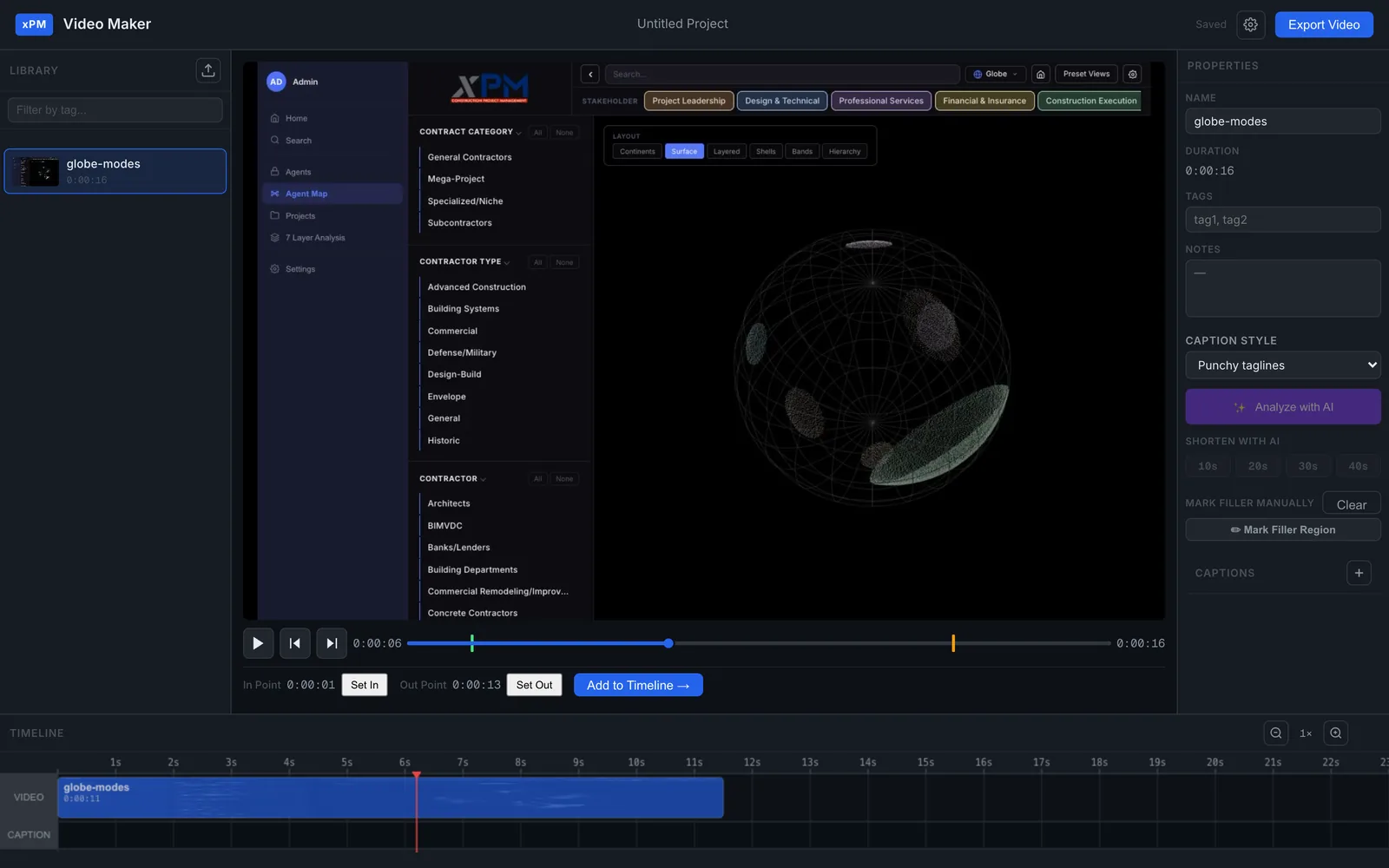
Task: Click the AD admin avatar
Action: pyautogui.click(x=276, y=82)
